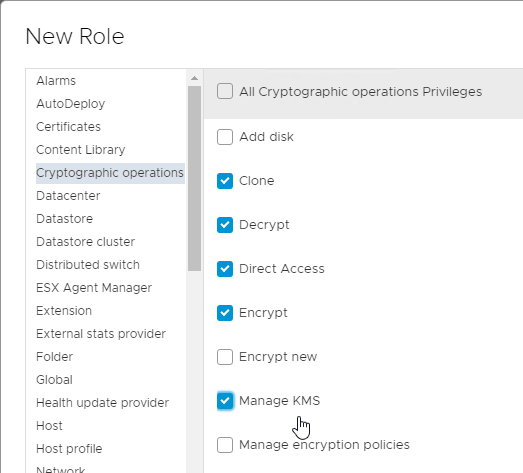
Task: Select the Datastore cluster category
Action: pyautogui.click(x=85, y=242)
